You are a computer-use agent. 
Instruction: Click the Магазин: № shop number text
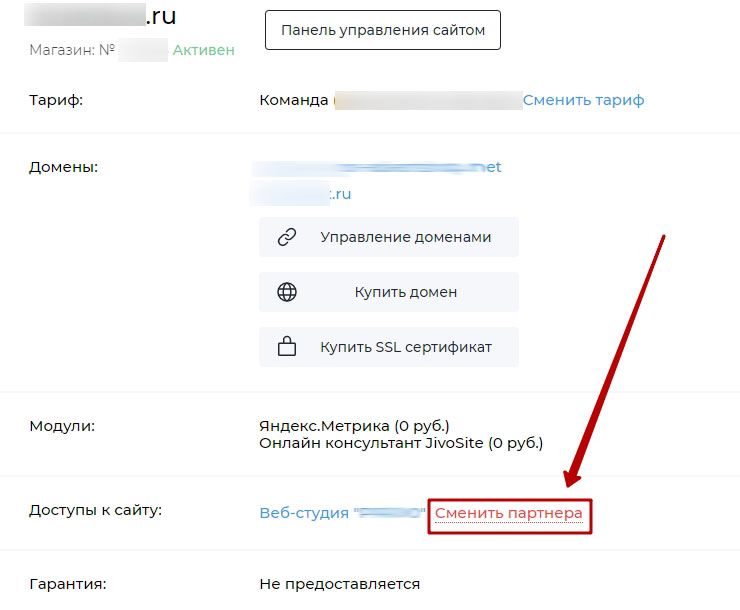click(75, 49)
